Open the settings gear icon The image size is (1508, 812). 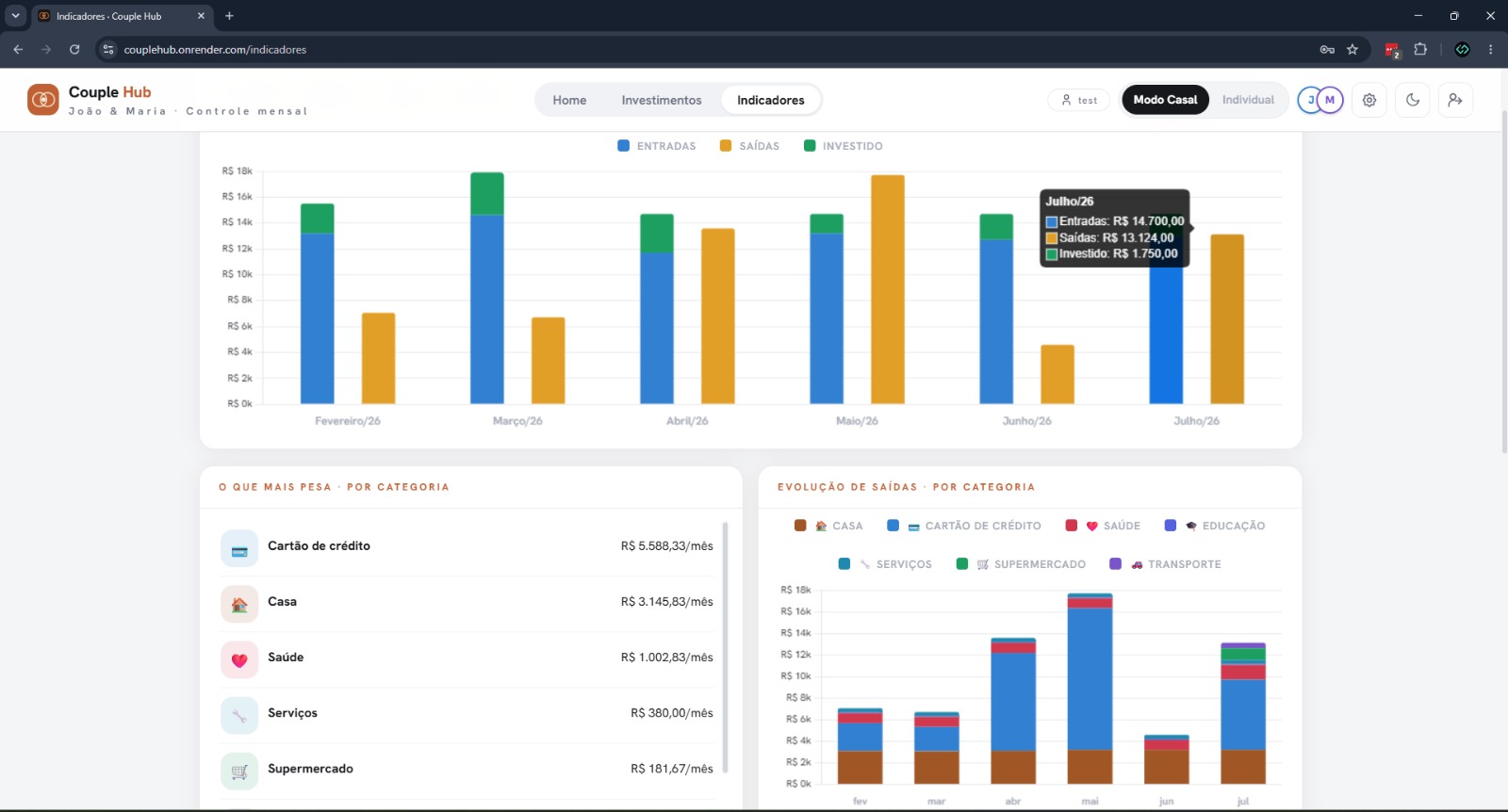click(x=1369, y=100)
